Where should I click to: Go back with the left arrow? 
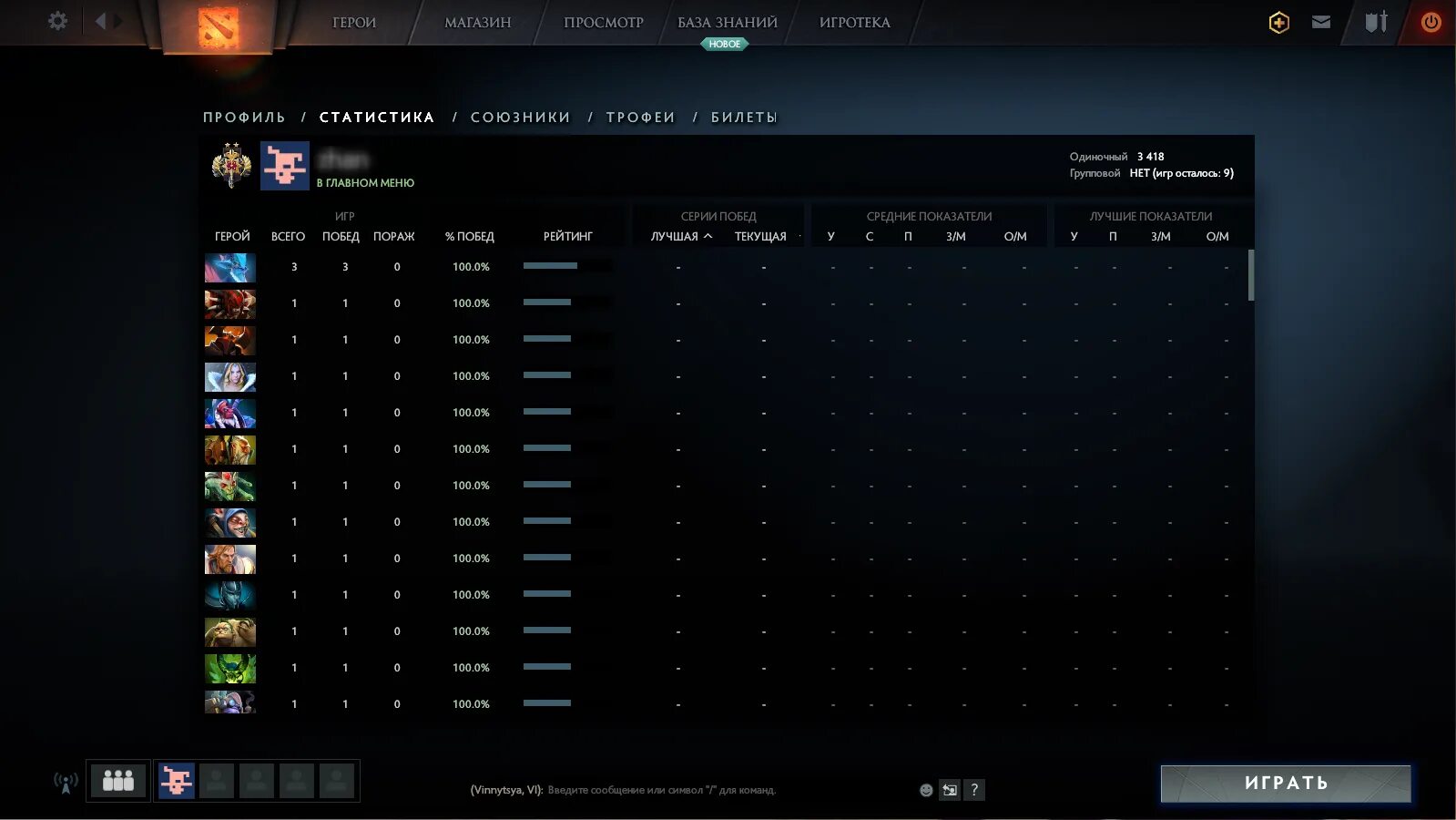click(100, 20)
